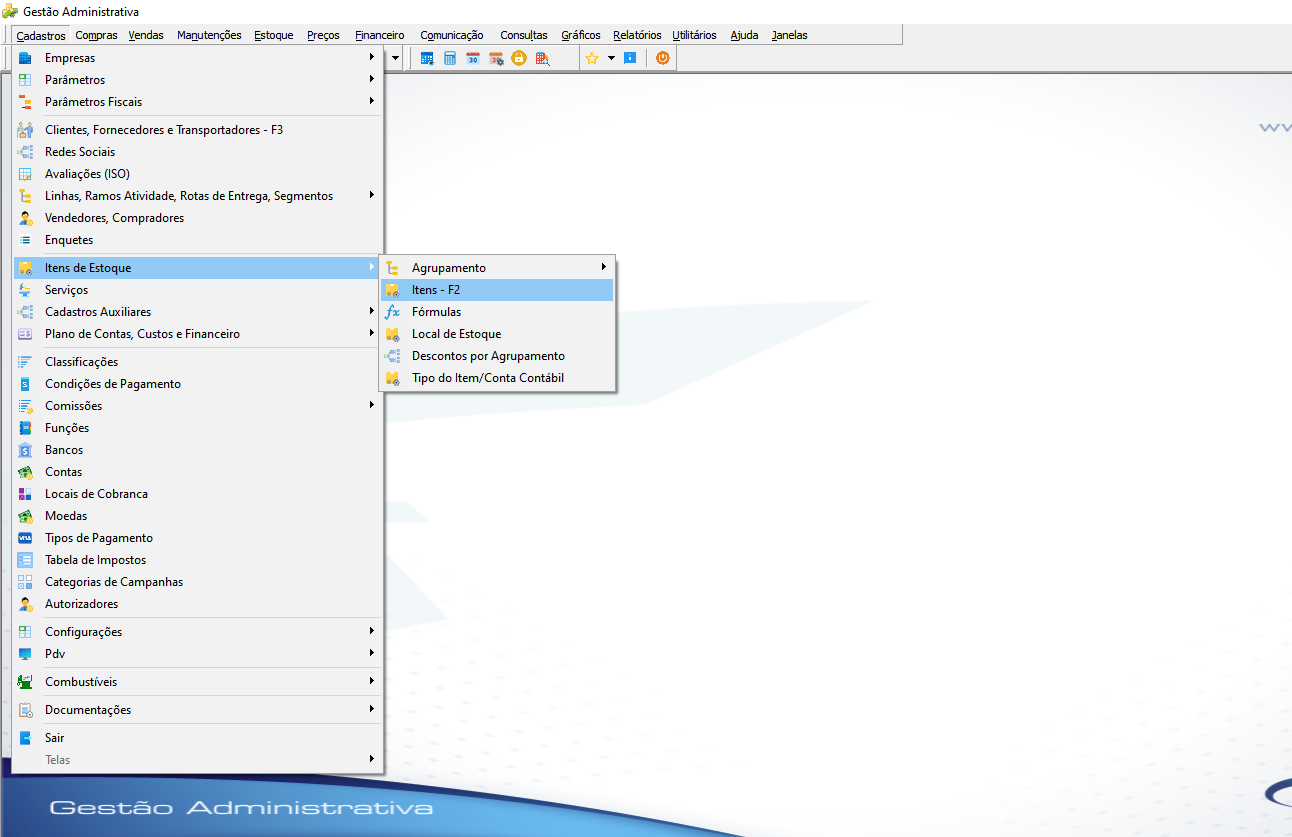The image size is (1292, 837).
Task: Open the Estoque menu
Action: [274, 35]
